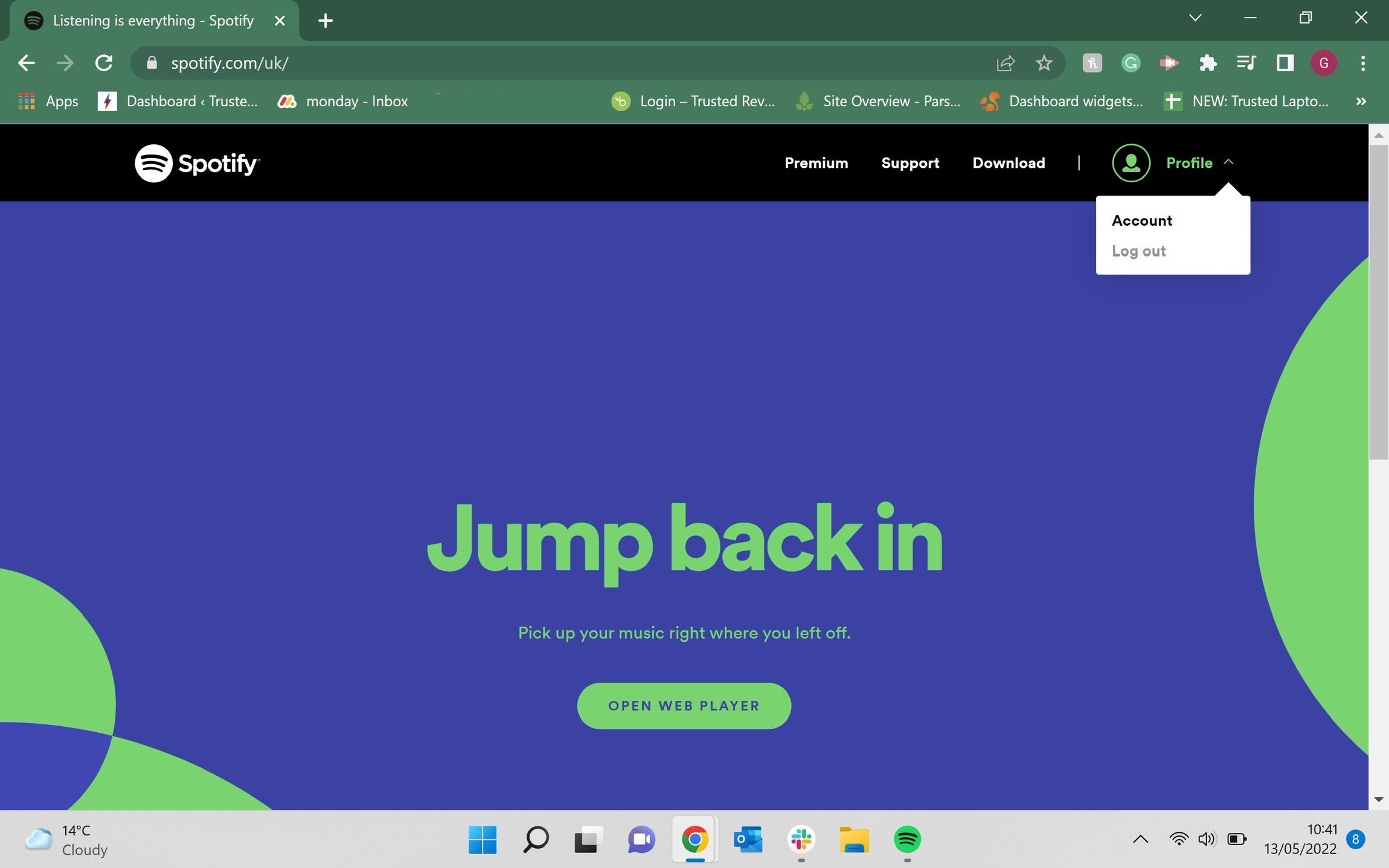
Task: Go to the Support page
Action: (910, 163)
